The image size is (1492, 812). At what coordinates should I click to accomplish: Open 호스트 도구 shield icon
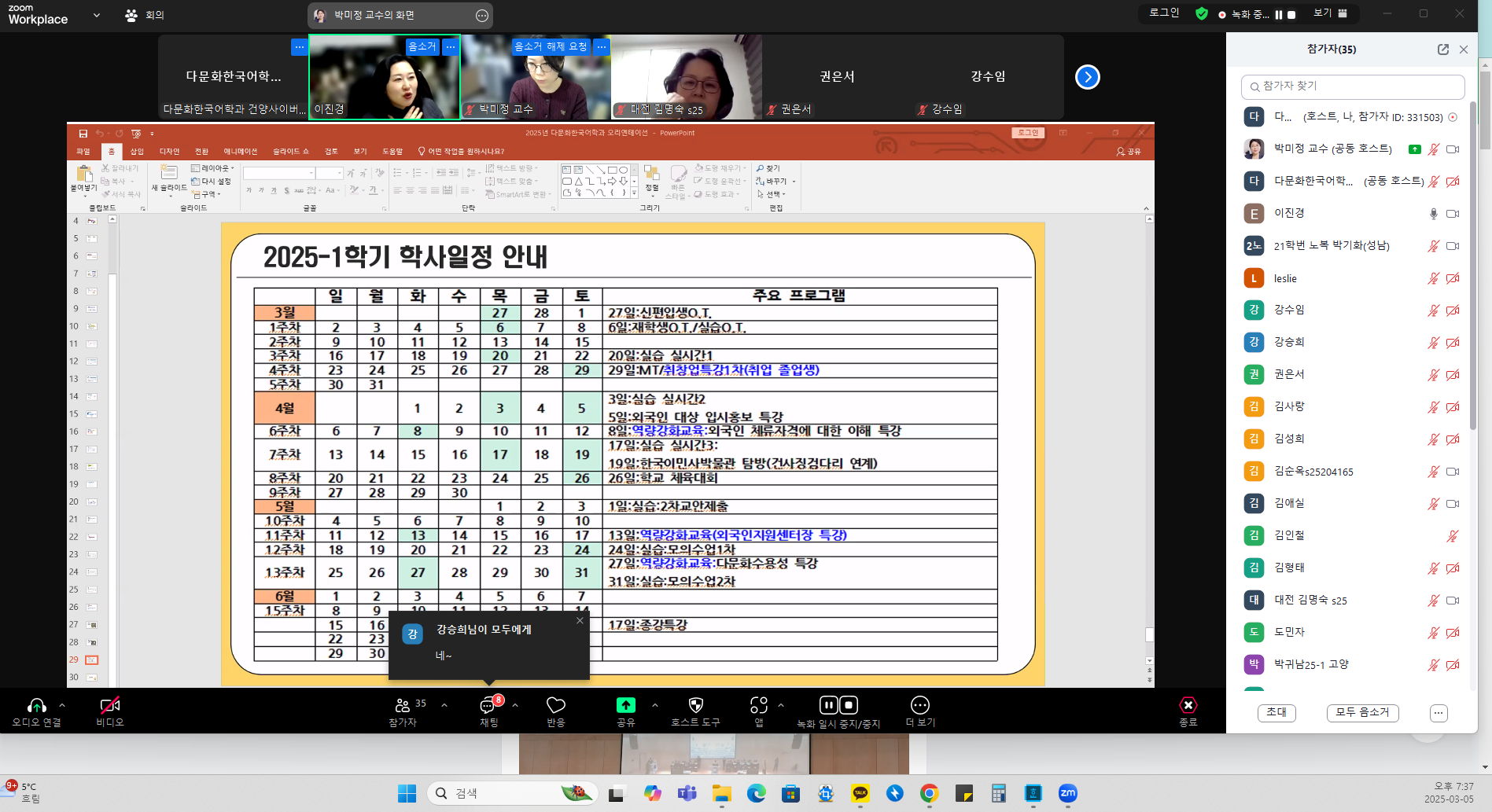click(x=695, y=705)
